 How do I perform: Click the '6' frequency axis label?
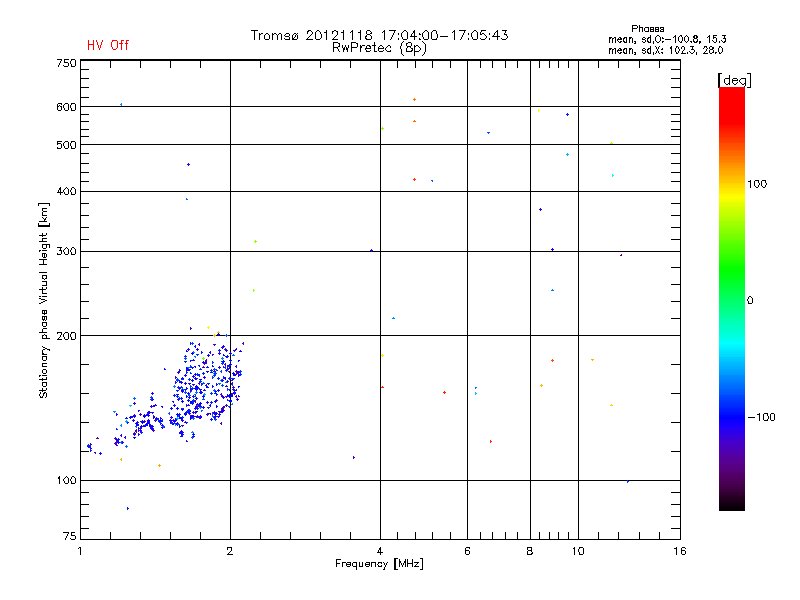[467, 551]
